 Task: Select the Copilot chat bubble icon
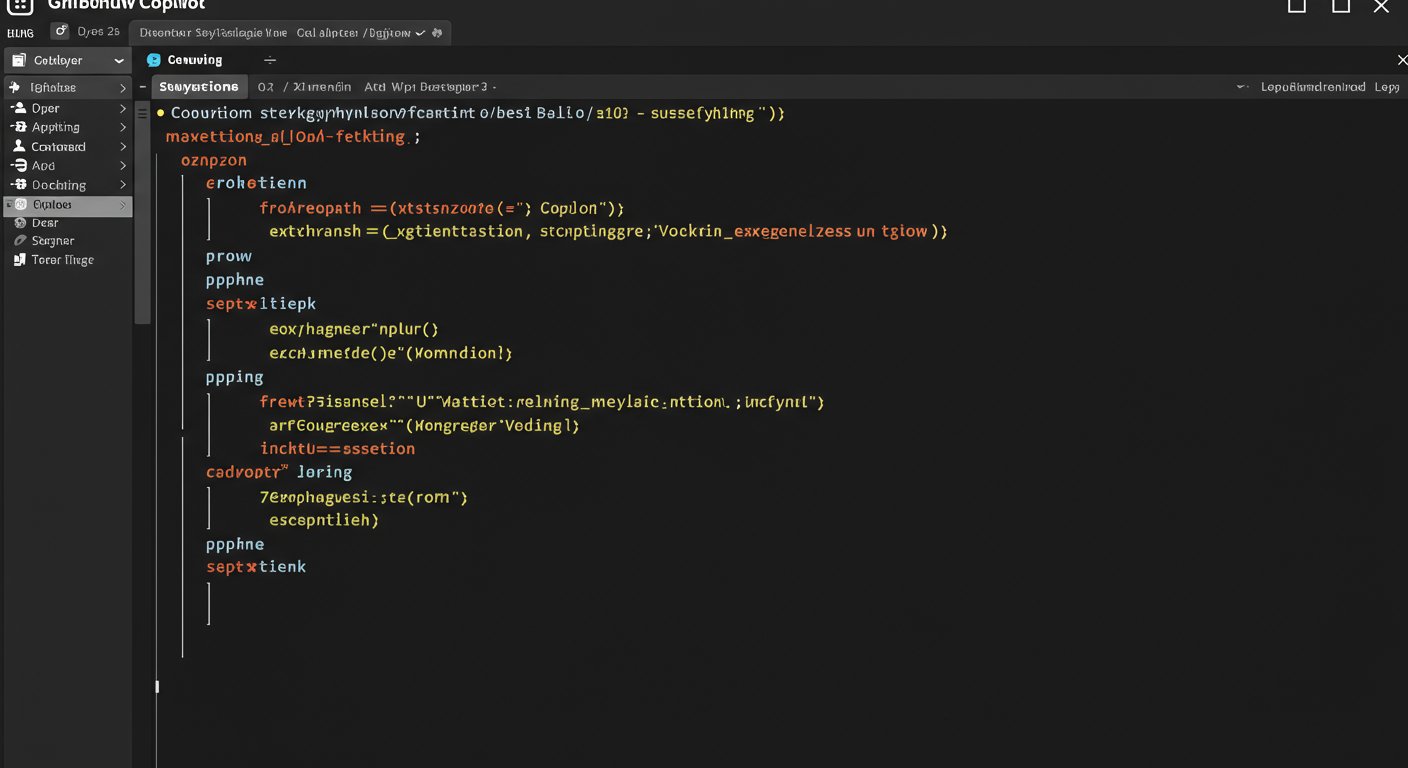pyautogui.click(x=153, y=59)
